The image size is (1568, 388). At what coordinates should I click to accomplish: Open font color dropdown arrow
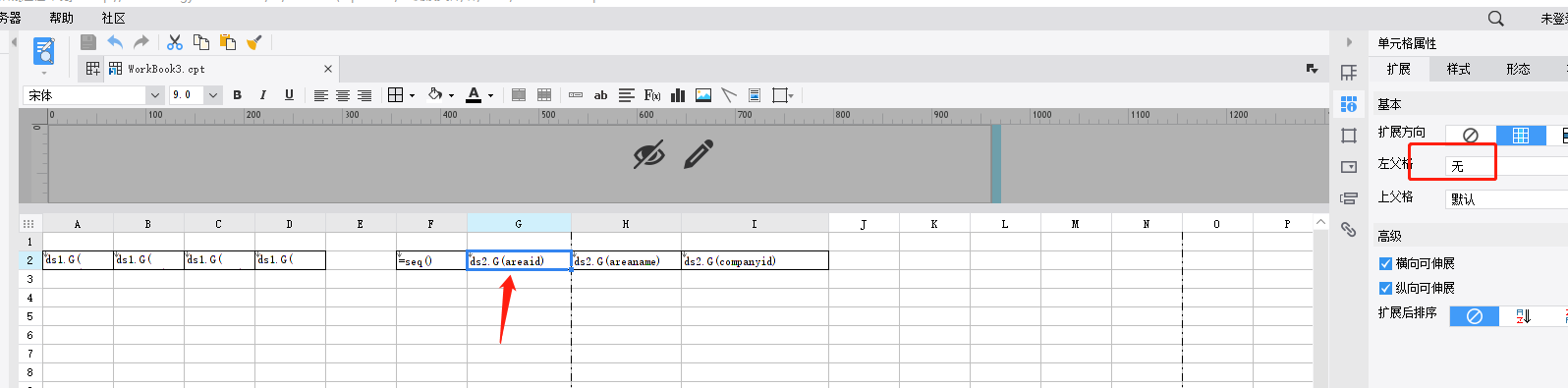click(x=490, y=96)
